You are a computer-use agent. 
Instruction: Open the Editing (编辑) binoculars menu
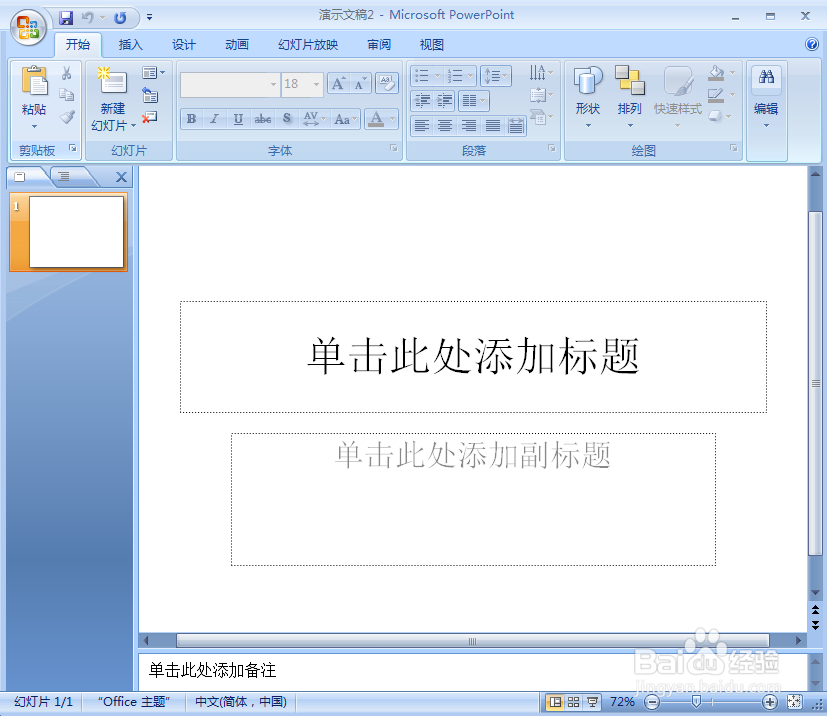coord(766,98)
